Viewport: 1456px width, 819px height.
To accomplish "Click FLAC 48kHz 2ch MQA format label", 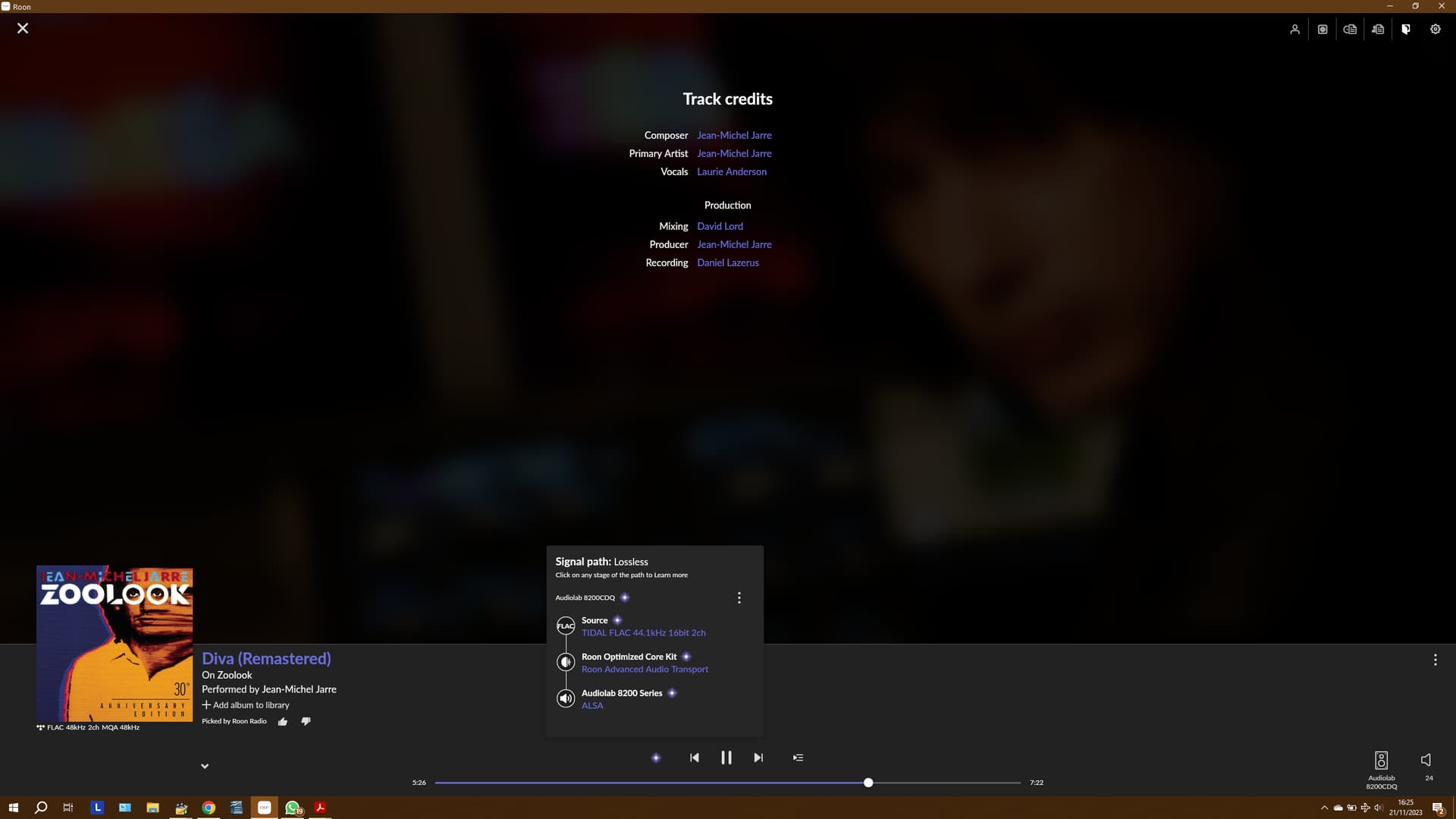I will pyautogui.click(x=88, y=727).
